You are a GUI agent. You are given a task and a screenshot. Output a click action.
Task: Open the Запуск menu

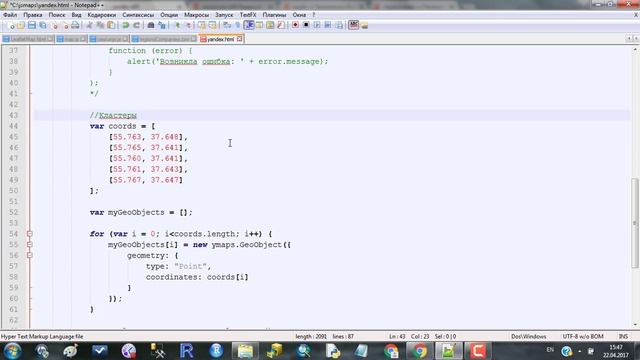tap(224, 15)
